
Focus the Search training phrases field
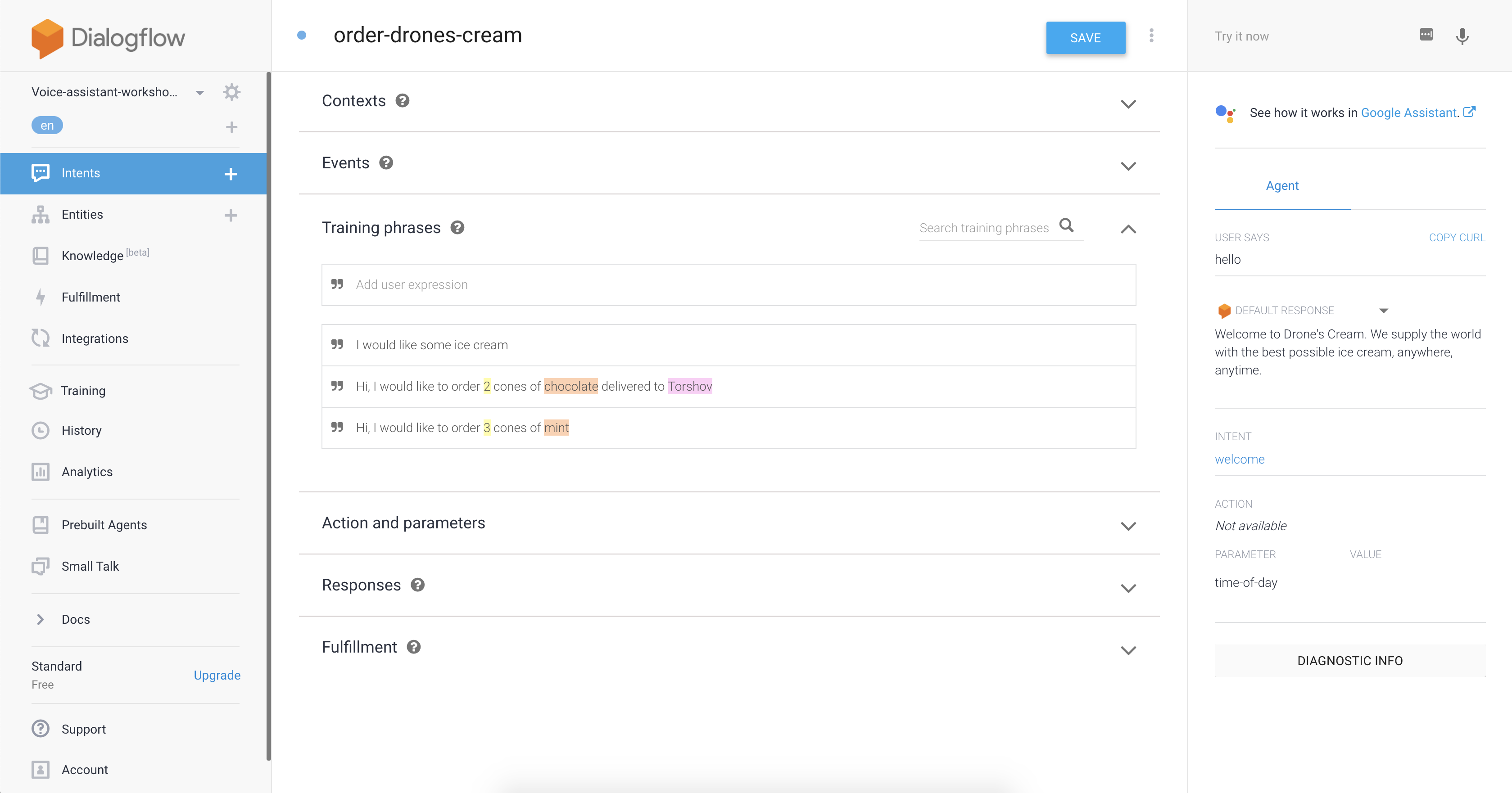pyautogui.click(x=984, y=228)
